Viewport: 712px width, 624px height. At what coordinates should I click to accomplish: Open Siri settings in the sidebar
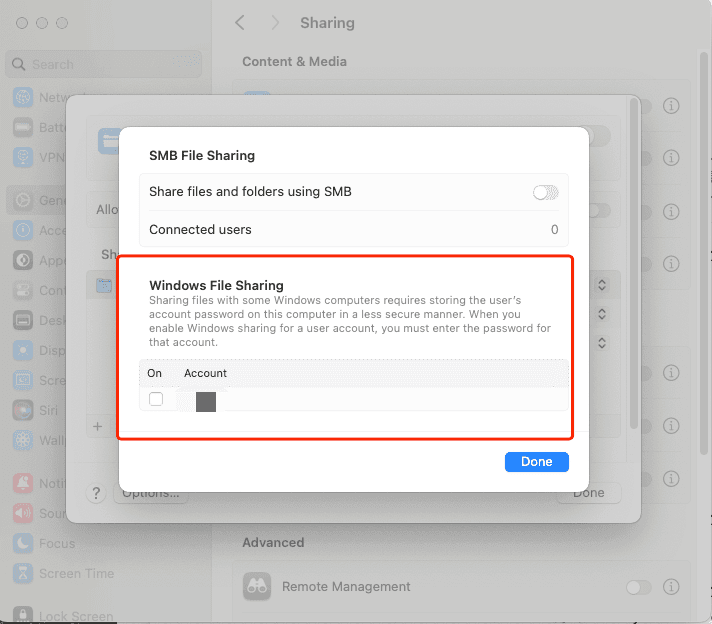click(x=35, y=410)
